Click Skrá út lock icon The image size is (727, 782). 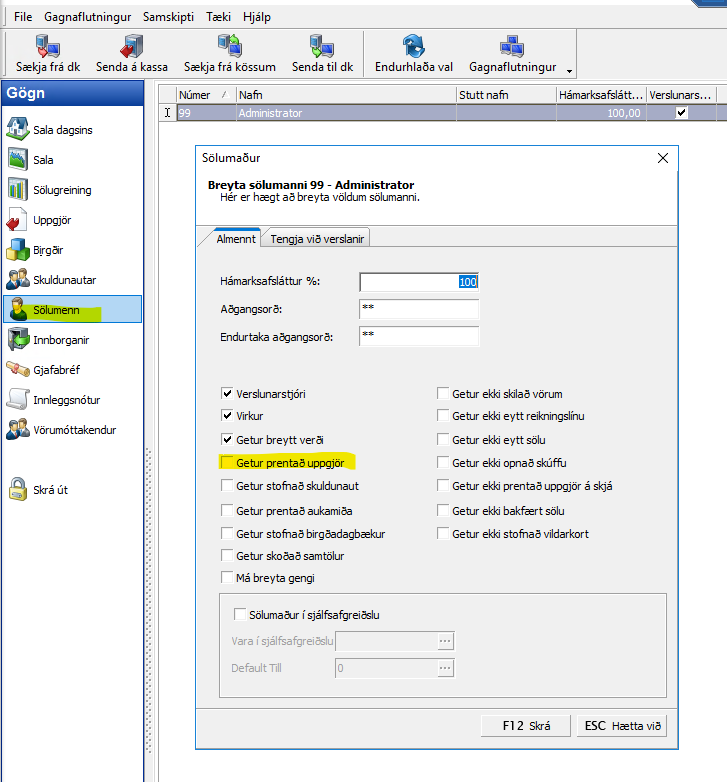[x=18, y=490]
